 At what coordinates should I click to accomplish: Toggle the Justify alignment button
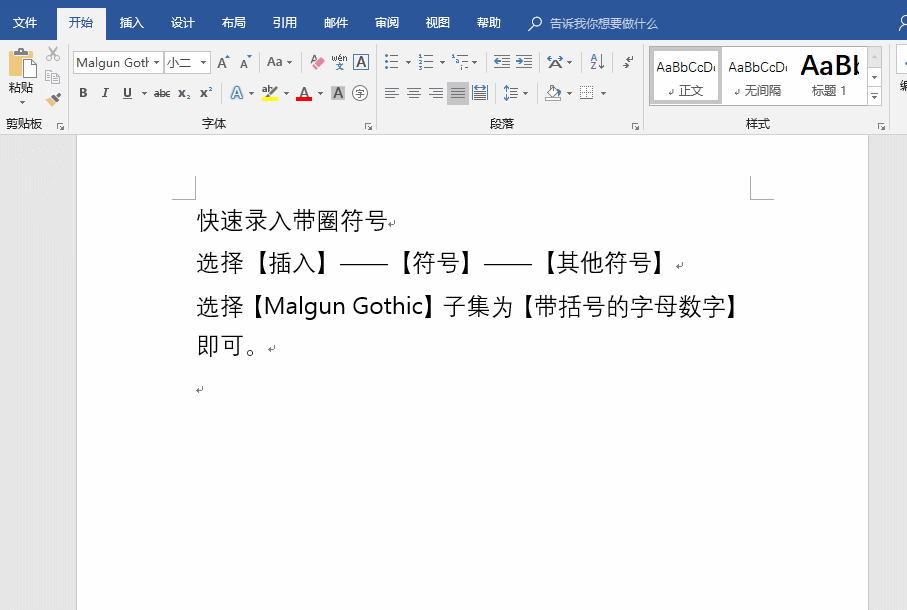[457, 93]
